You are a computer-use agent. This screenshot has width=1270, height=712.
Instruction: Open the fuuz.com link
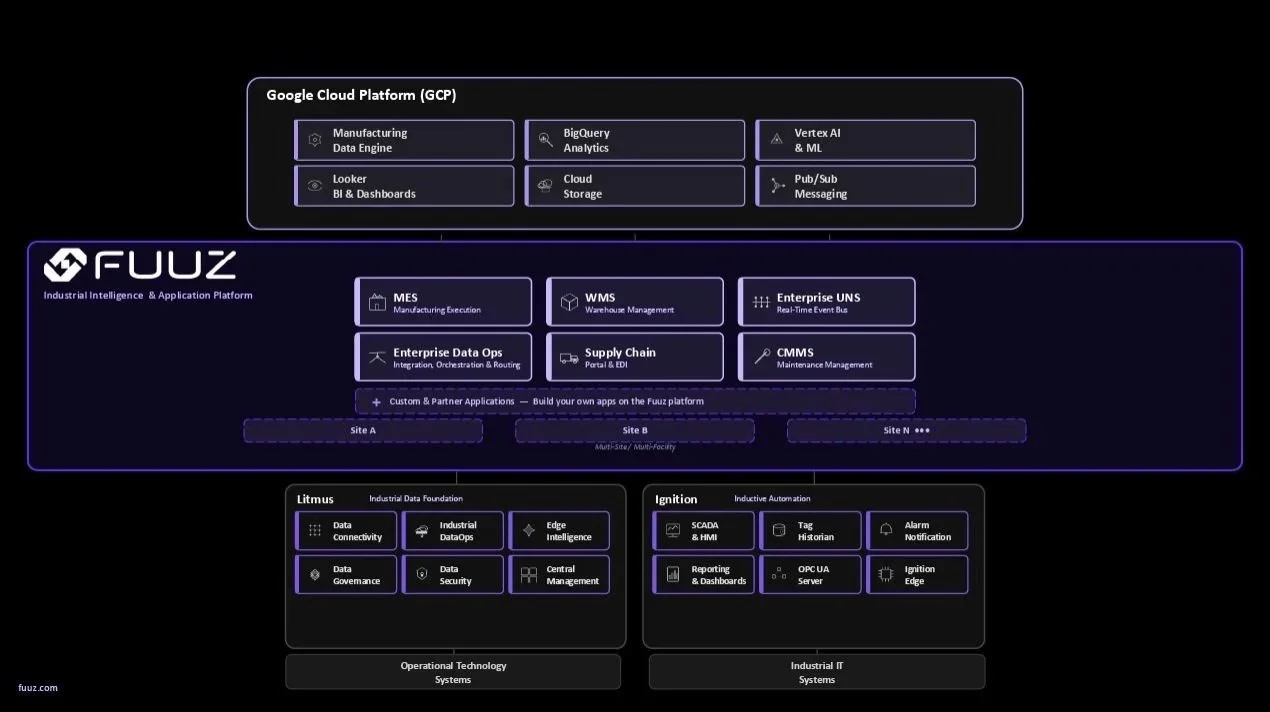pyautogui.click(x=37, y=688)
